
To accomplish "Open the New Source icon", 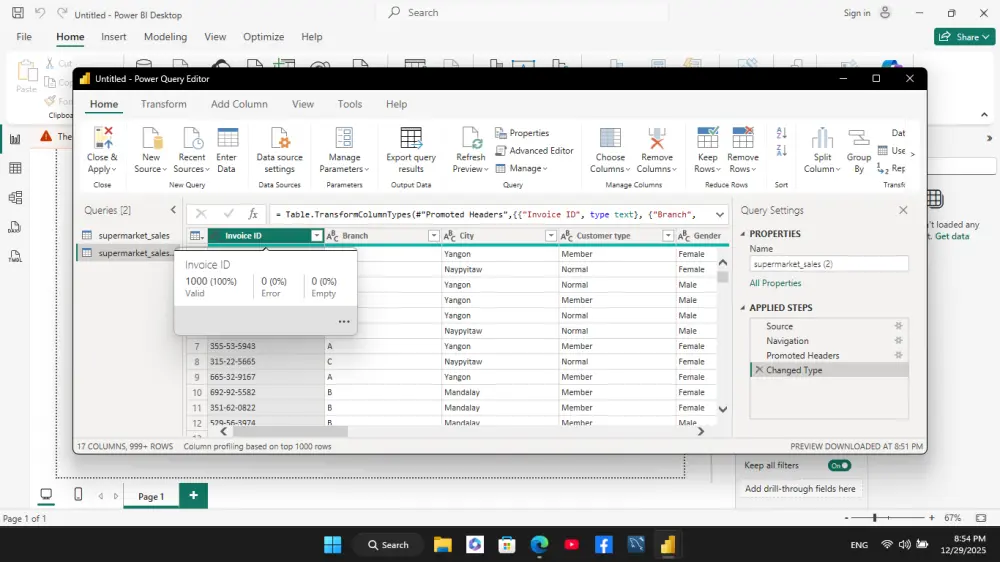I will click(x=151, y=138).
